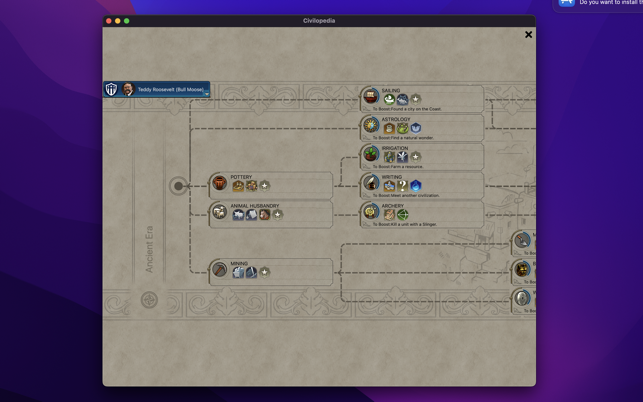Choose the Writing quill tech icon

click(371, 183)
